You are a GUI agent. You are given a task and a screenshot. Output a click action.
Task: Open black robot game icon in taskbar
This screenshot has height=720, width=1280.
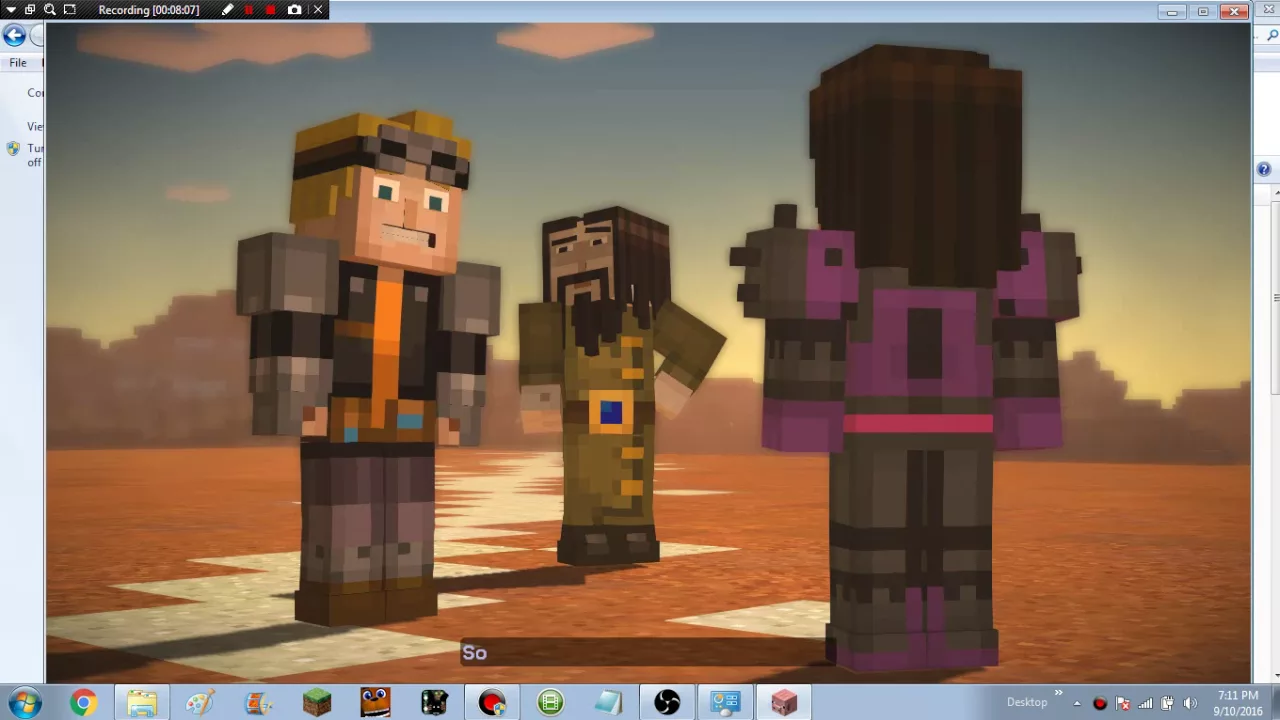pos(434,703)
